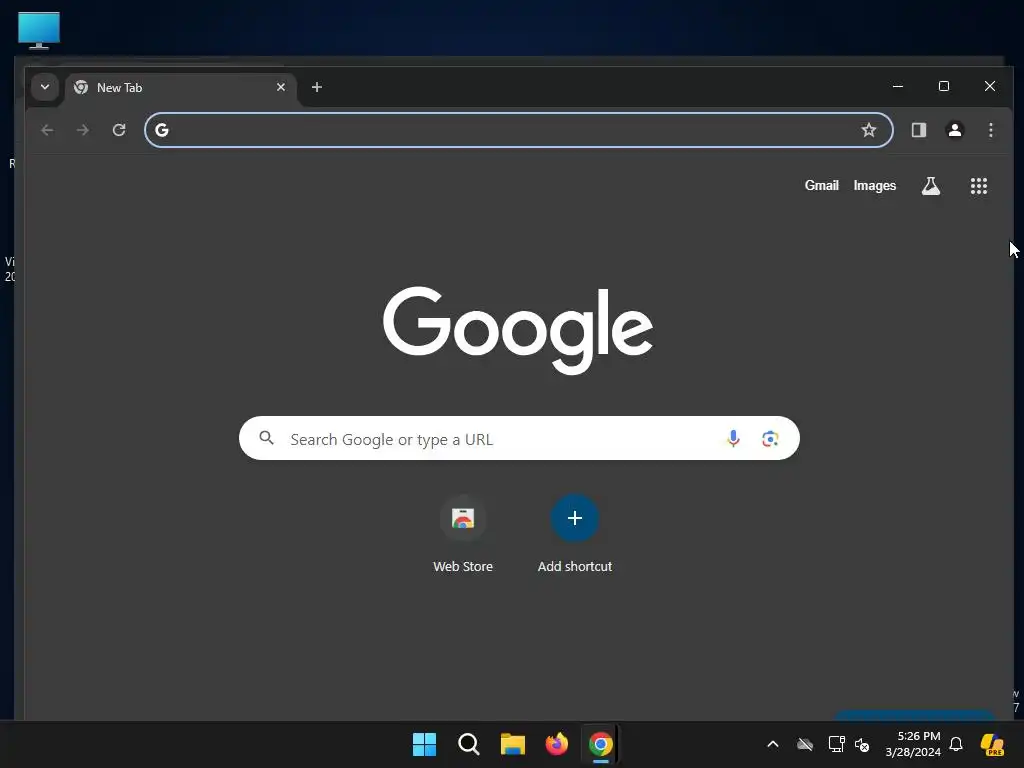
Task: Launch File Explorer from the taskbar
Action: click(513, 744)
